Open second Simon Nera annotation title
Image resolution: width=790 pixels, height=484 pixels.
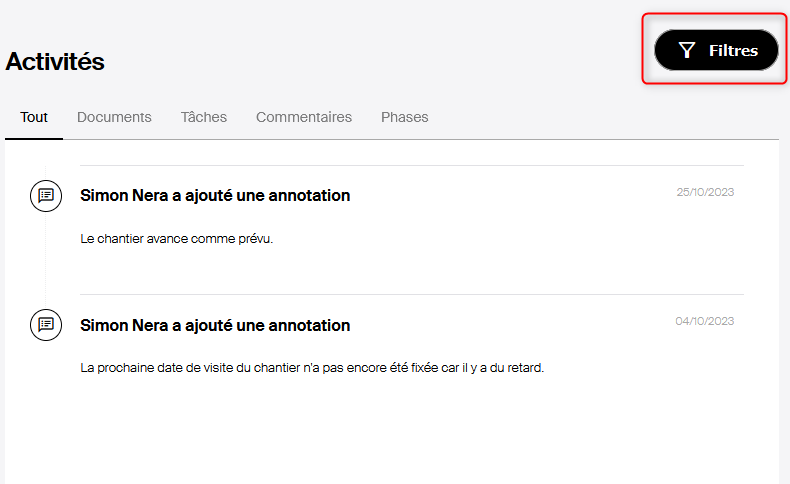215,325
